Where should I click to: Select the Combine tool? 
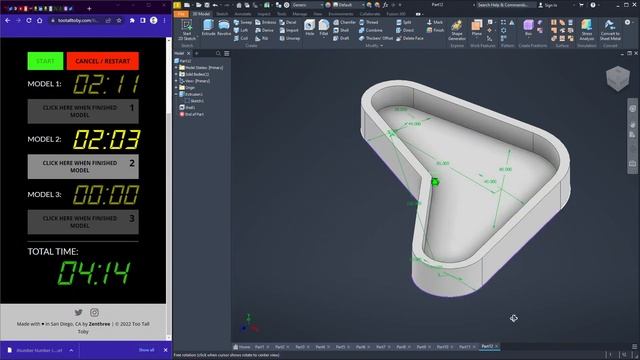point(371,30)
